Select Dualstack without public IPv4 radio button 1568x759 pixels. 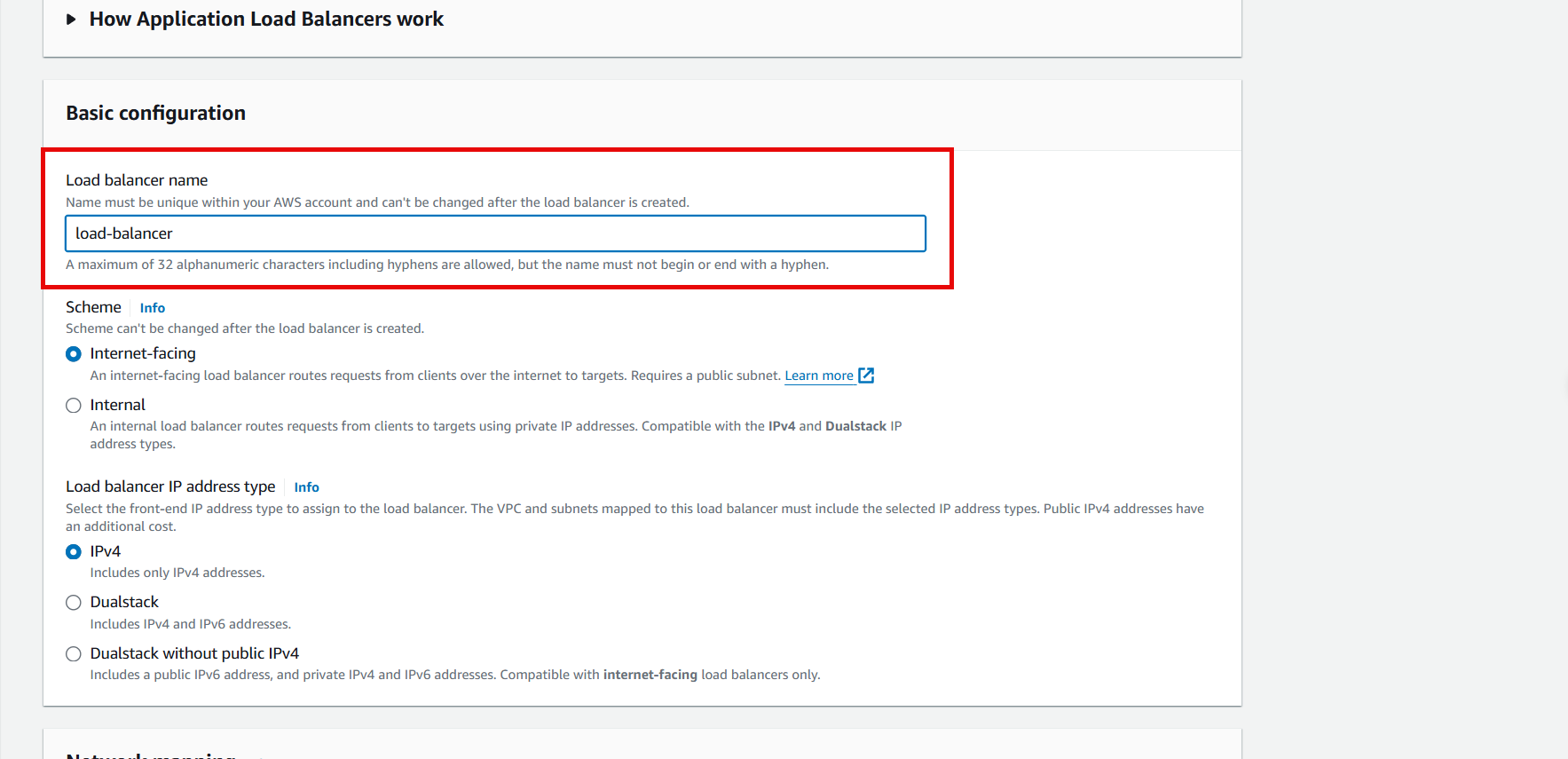tap(74, 654)
